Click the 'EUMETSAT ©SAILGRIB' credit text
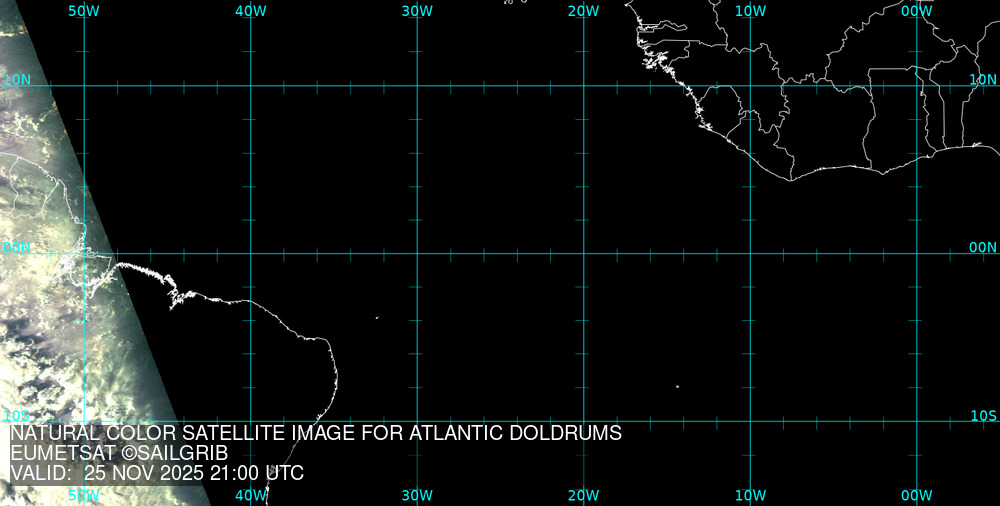This screenshot has height=506, width=1000. coord(119,453)
